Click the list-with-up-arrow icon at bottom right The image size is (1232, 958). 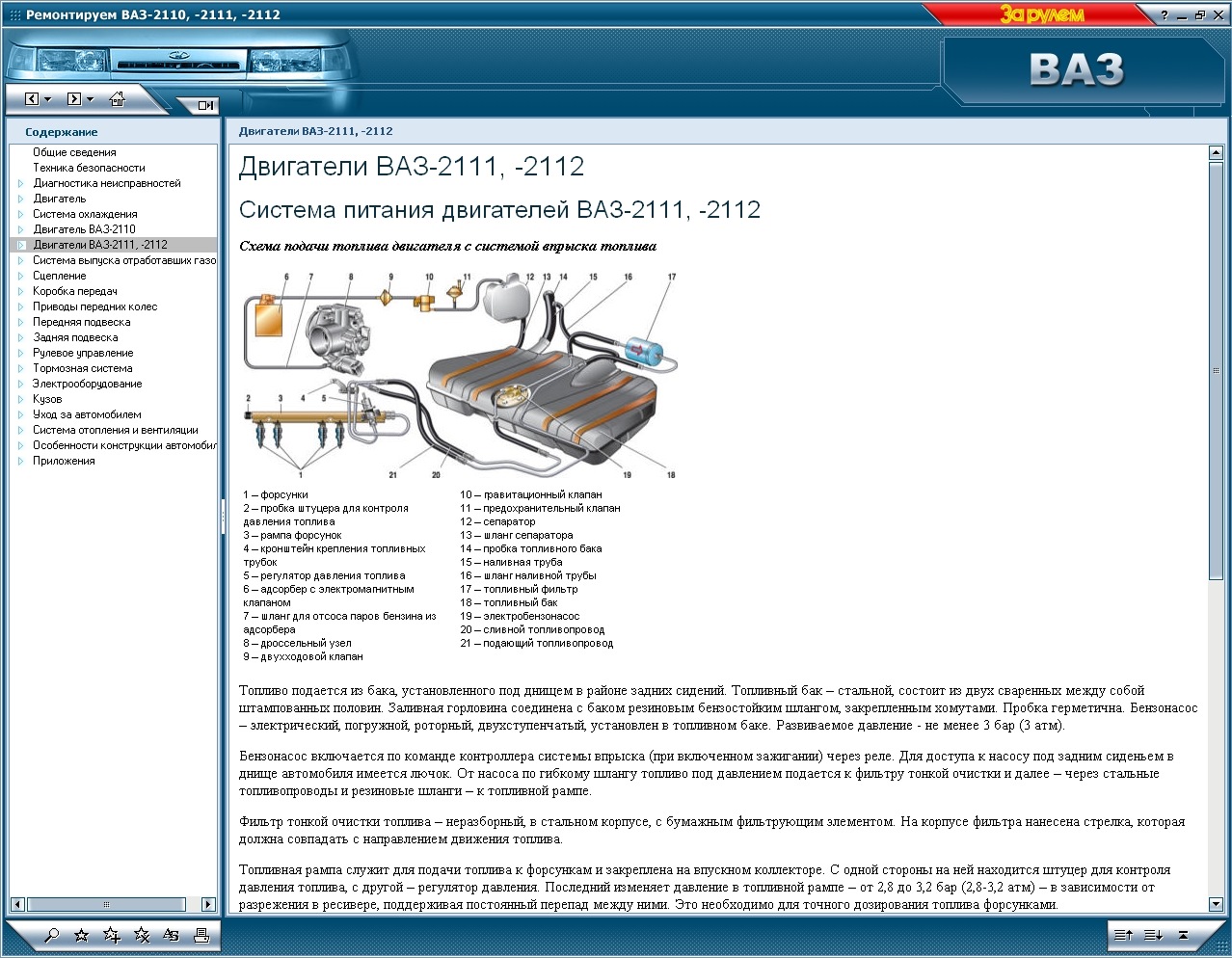click(1123, 935)
